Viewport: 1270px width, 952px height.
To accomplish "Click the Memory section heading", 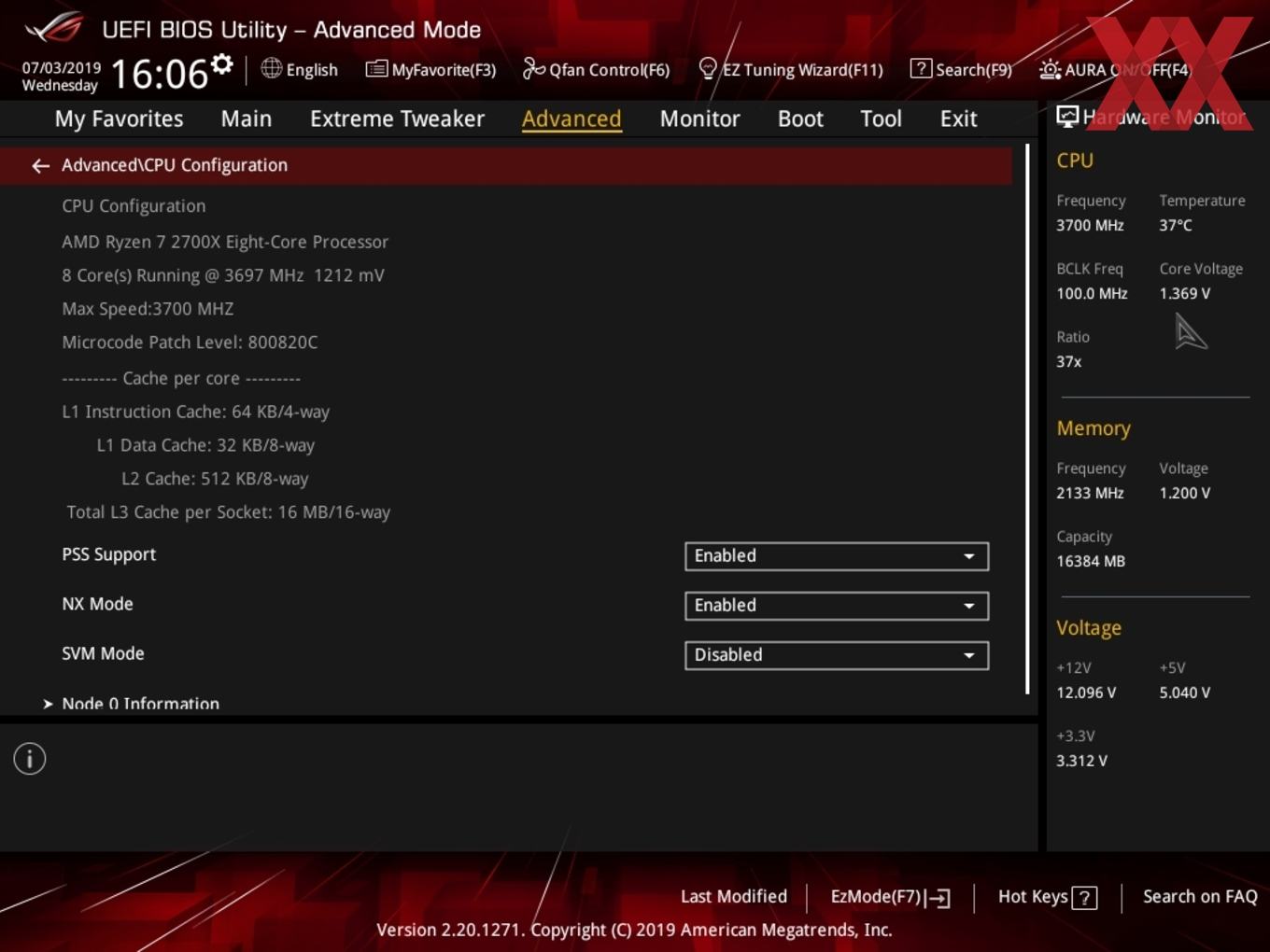I will (1094, 428).
